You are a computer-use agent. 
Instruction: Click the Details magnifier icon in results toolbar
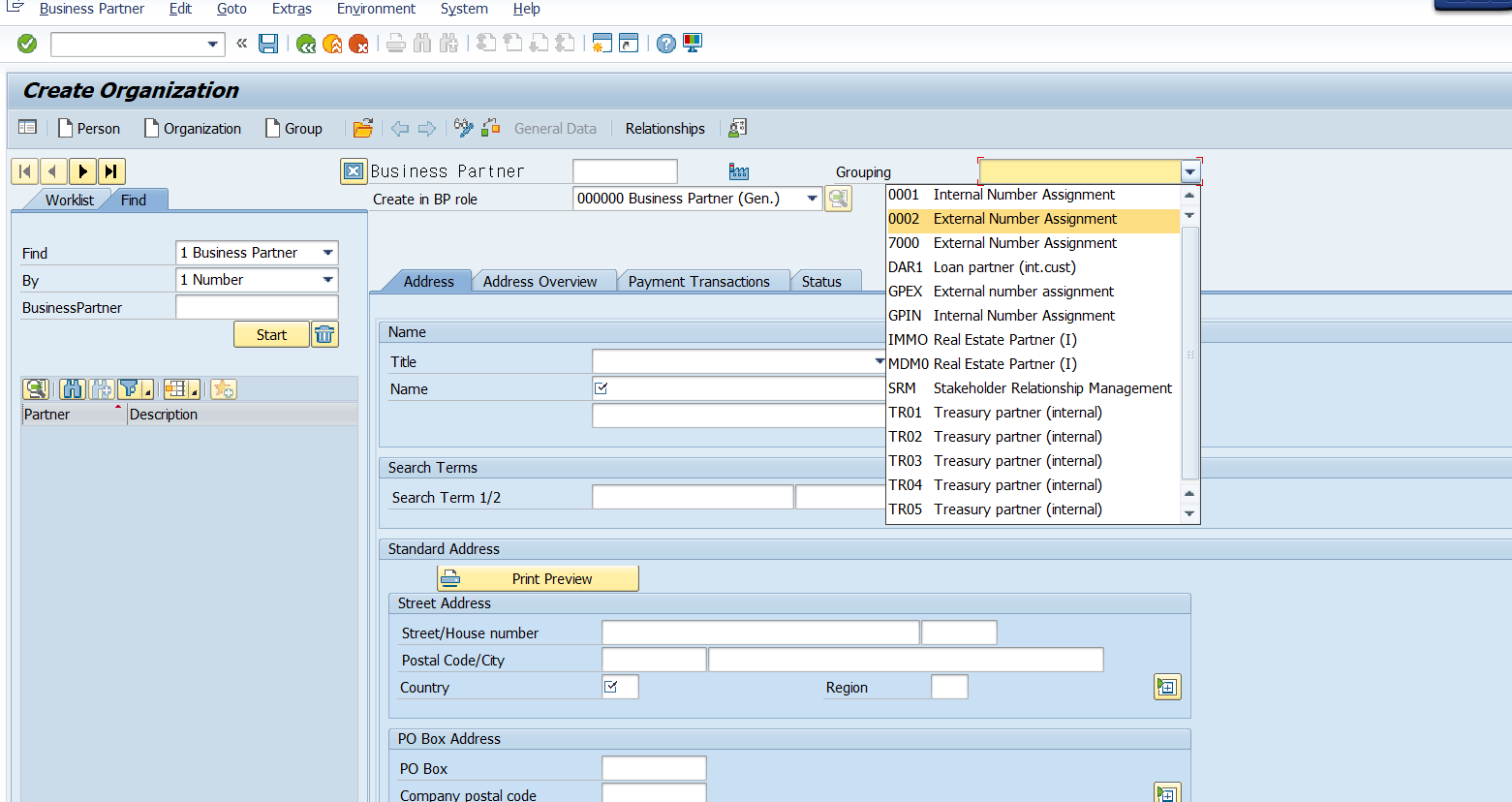(36, 389)
